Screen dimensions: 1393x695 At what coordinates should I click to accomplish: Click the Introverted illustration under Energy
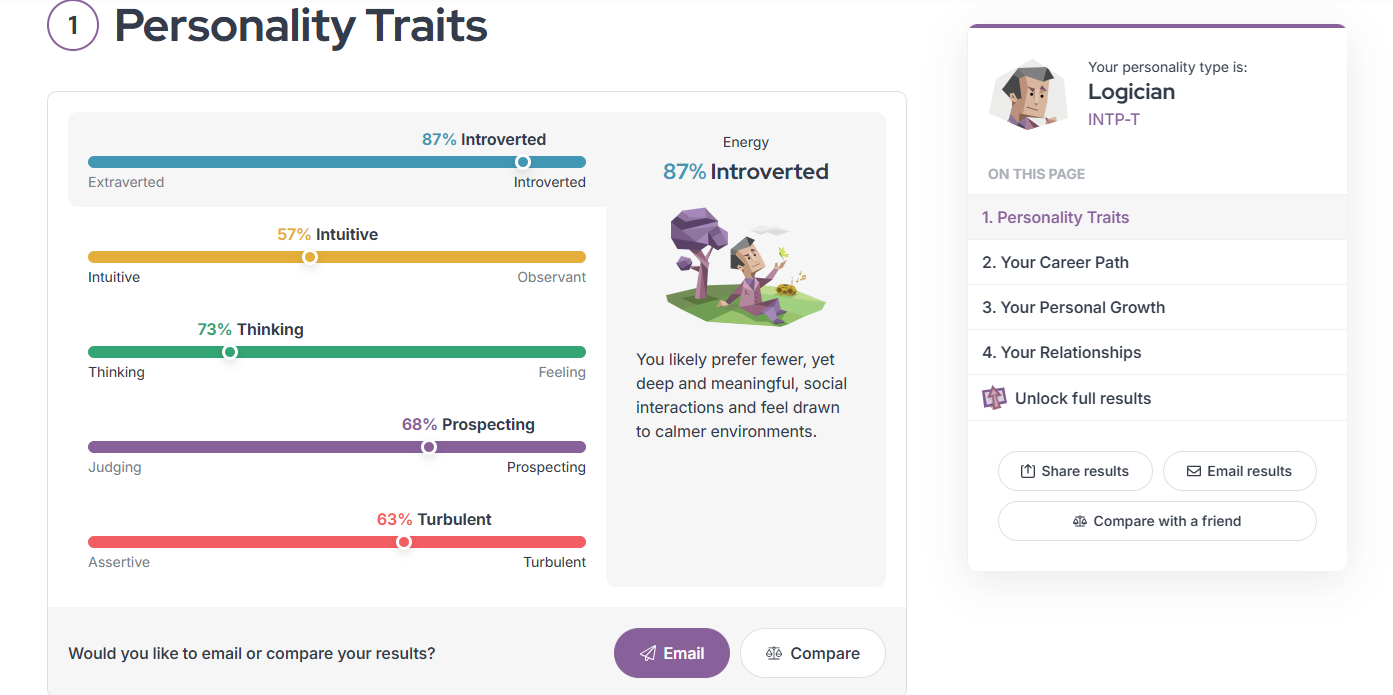point(746,266)
